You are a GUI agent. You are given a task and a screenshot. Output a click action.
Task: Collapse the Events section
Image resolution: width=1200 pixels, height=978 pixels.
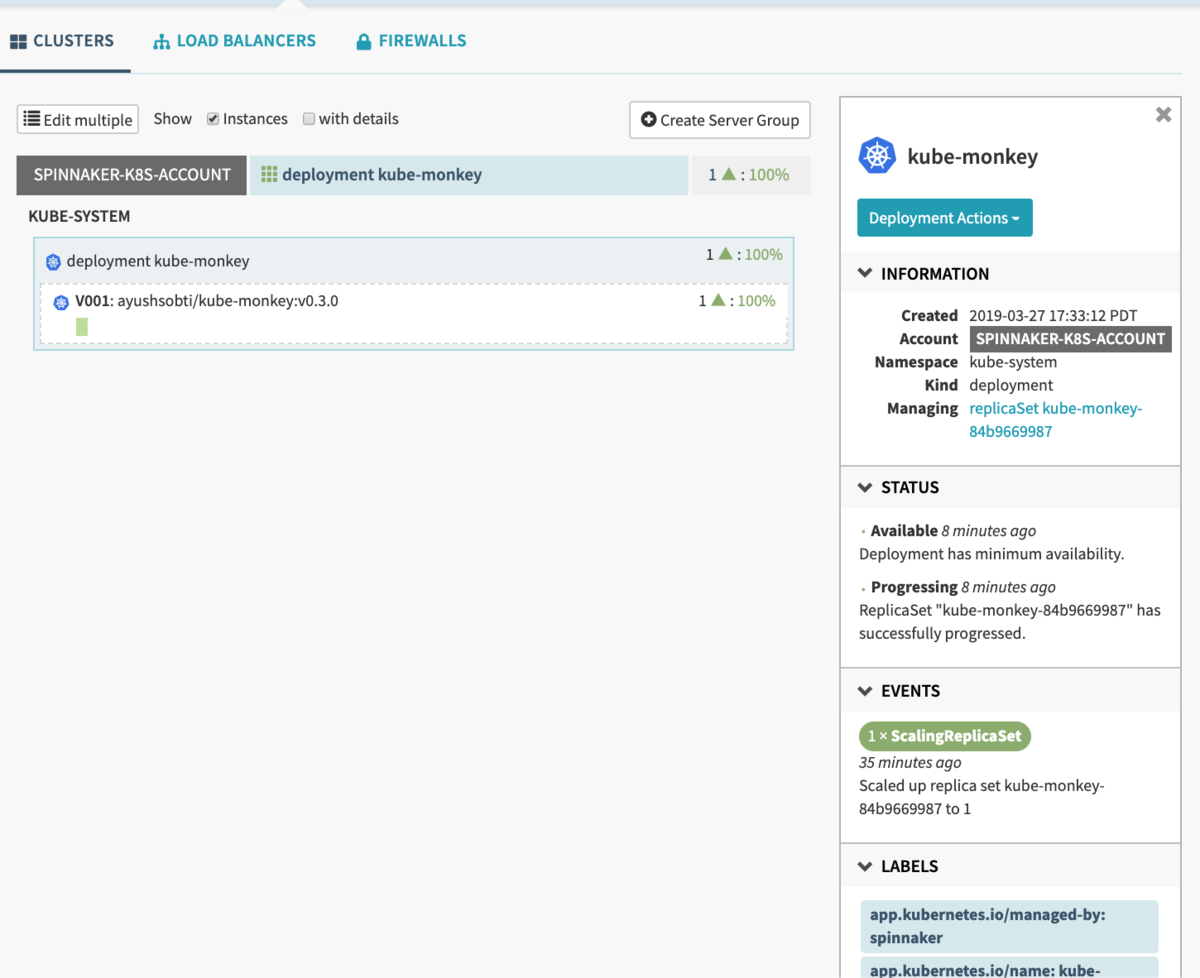(1010, 691)
